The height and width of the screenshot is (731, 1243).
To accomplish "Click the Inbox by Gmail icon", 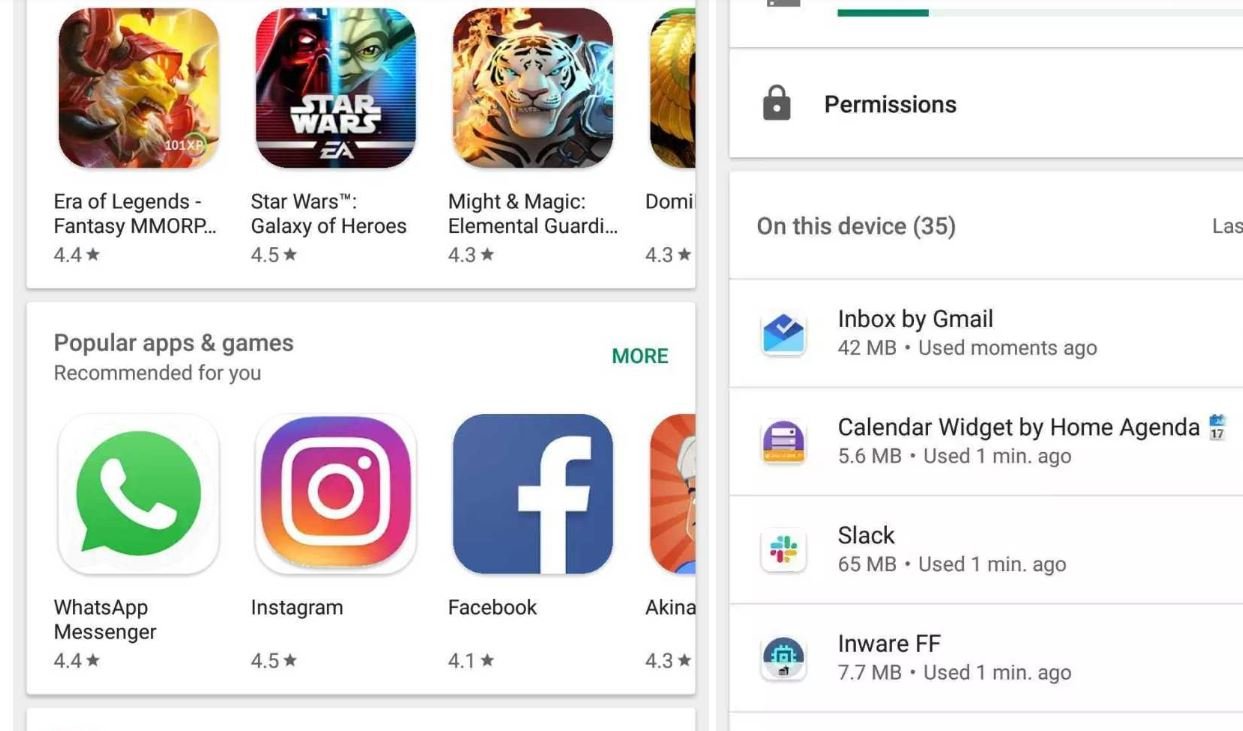I will click(783, 334).
